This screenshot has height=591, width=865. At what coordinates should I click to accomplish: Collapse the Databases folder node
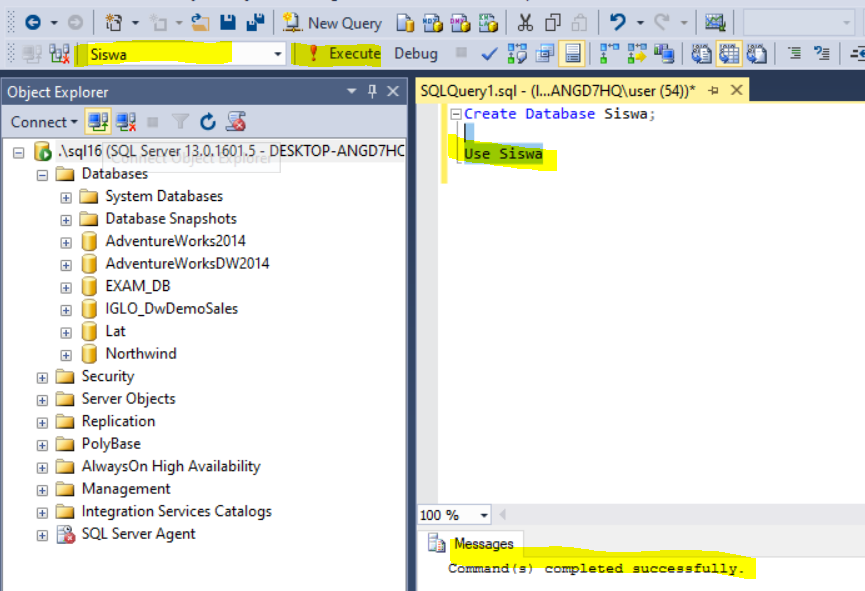[x=42, y=175]
